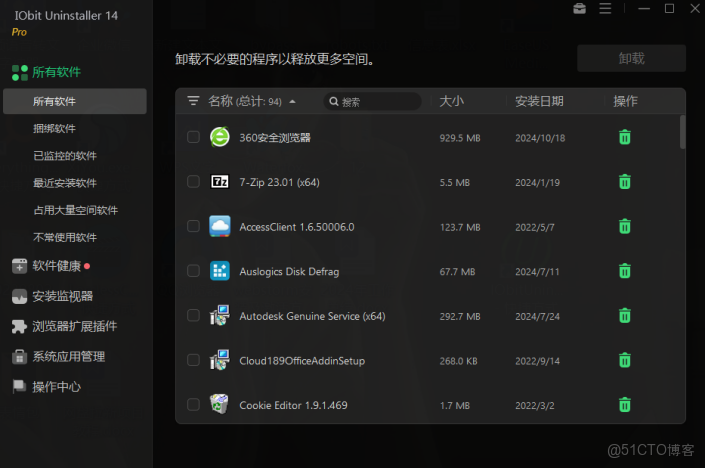Tick the Autodesk Genuine Service (x64) checkbox
This screenshot has height=468, width=706.
click(x=193, y=315)
